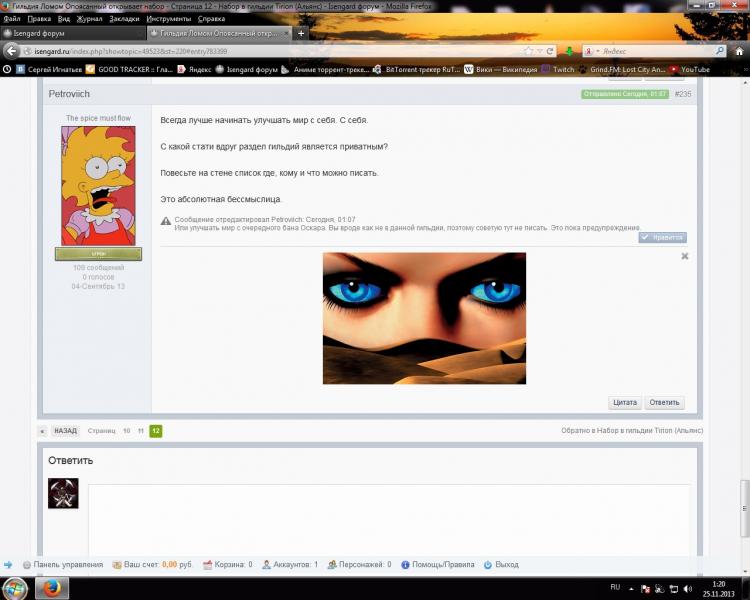Open Аниме торрент-трекер bookmark

coord(325,69)
